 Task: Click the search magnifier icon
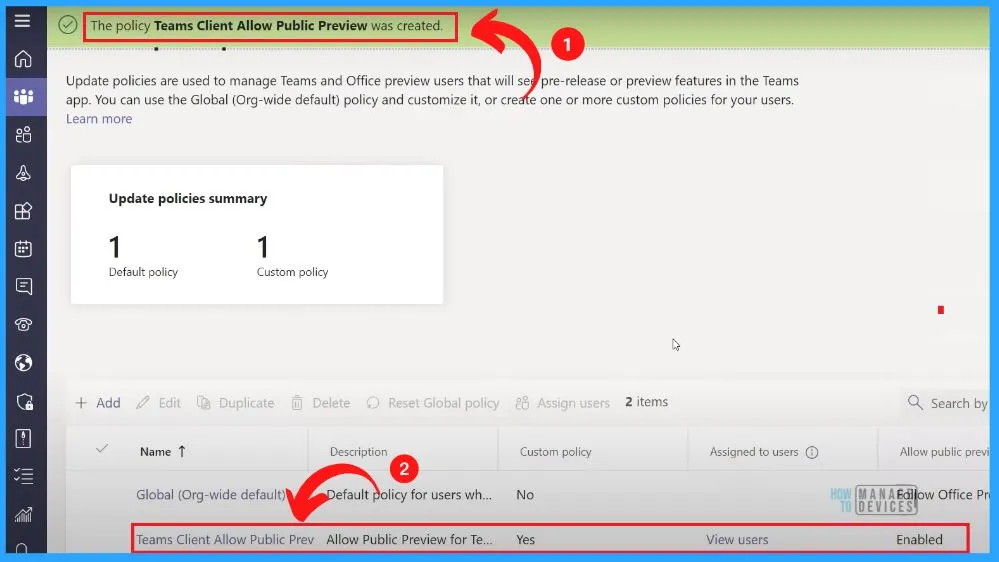[x=915, y=403]
